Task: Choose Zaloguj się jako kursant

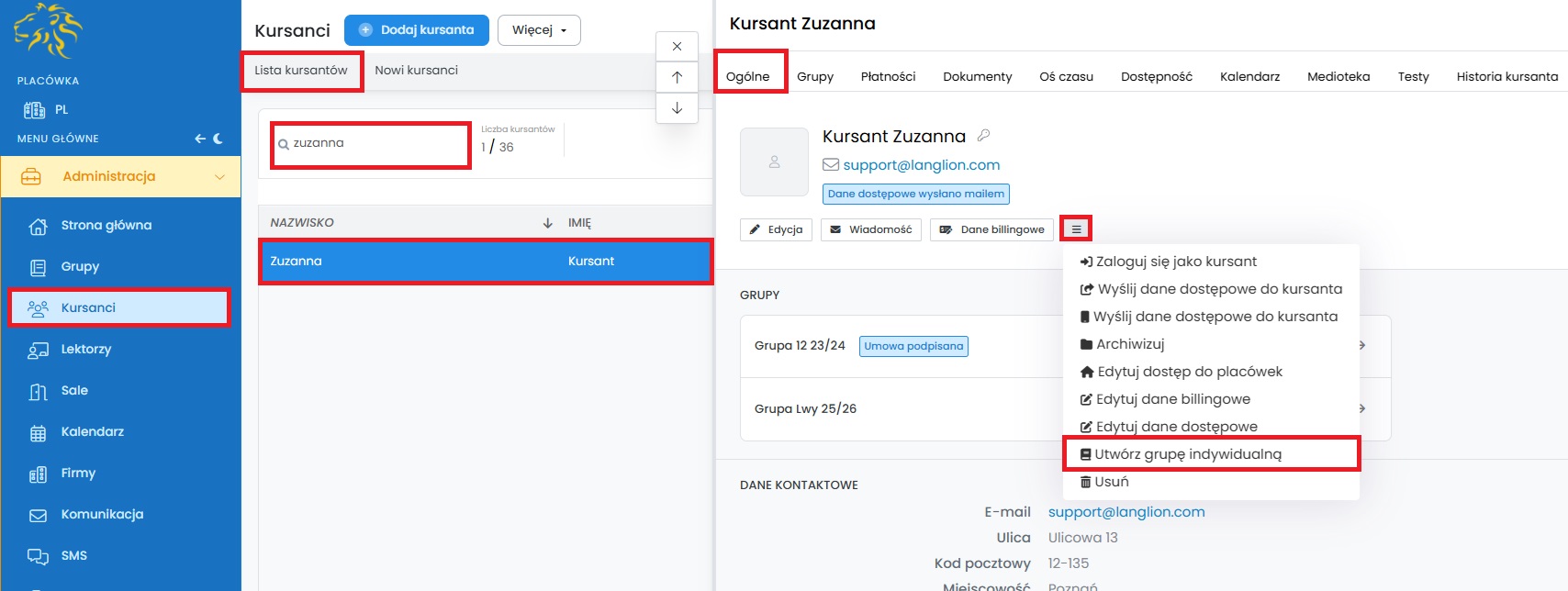Action: [x=1168, y=262]
